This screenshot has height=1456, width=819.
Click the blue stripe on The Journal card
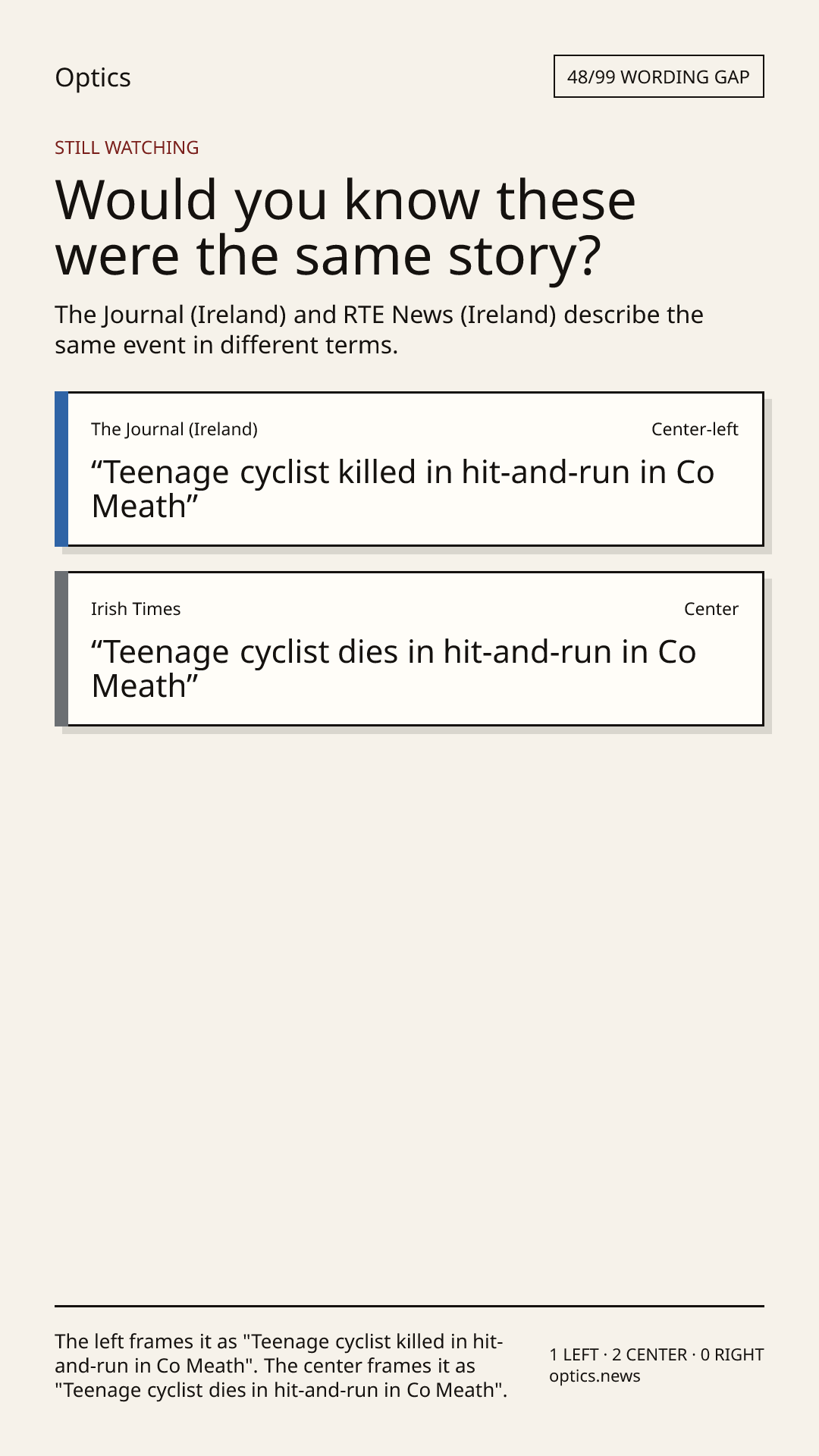coord(61,469)
